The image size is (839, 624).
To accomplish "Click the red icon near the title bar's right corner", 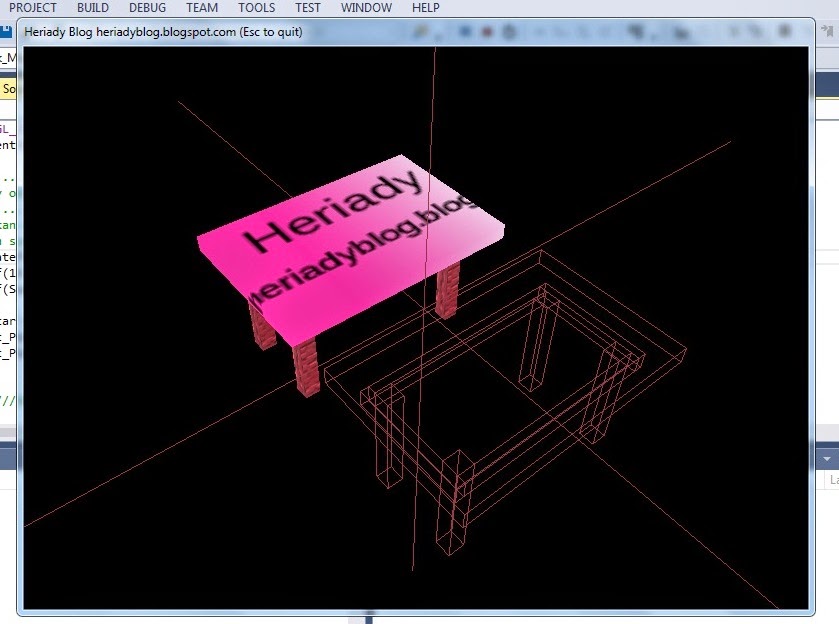I will click(486, 33).
